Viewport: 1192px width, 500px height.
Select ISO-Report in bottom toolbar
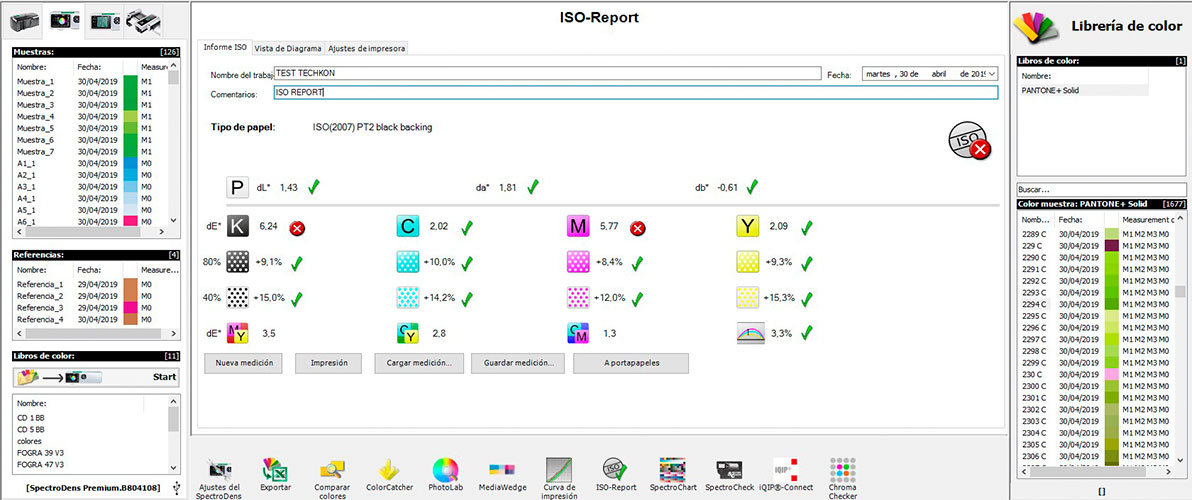614,475
